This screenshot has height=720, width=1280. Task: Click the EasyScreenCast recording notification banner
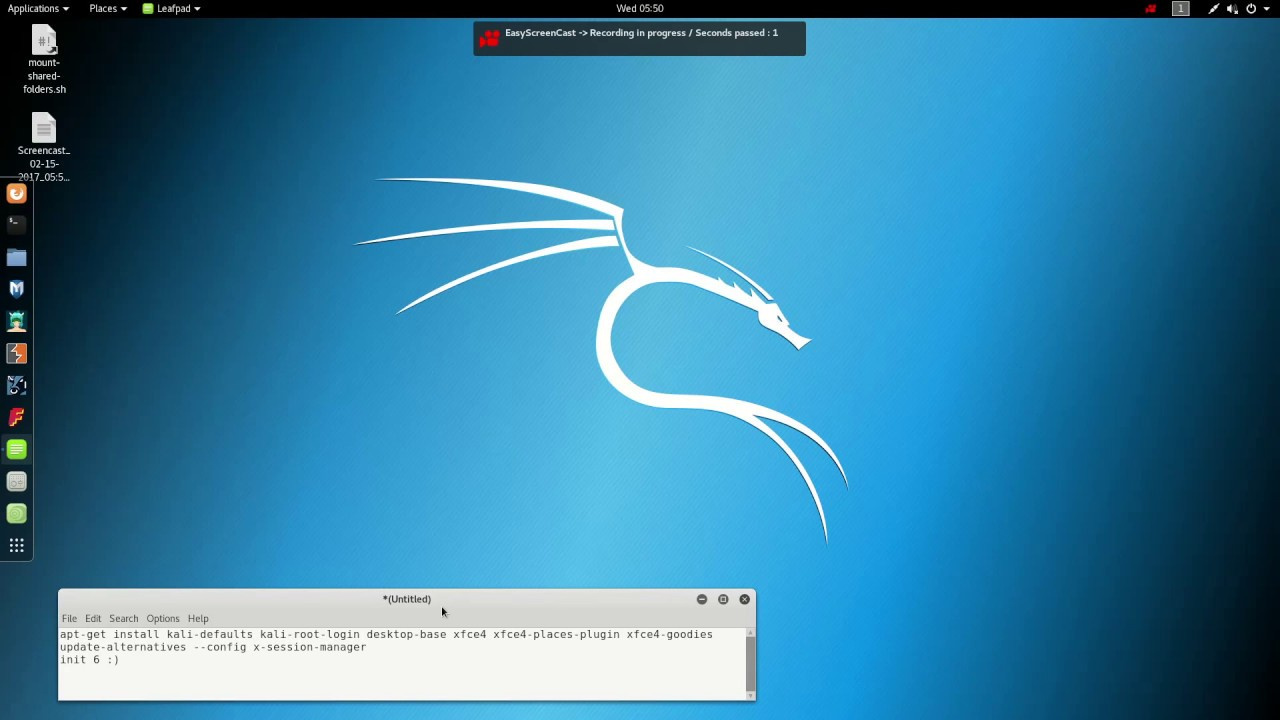click(639, 38)
